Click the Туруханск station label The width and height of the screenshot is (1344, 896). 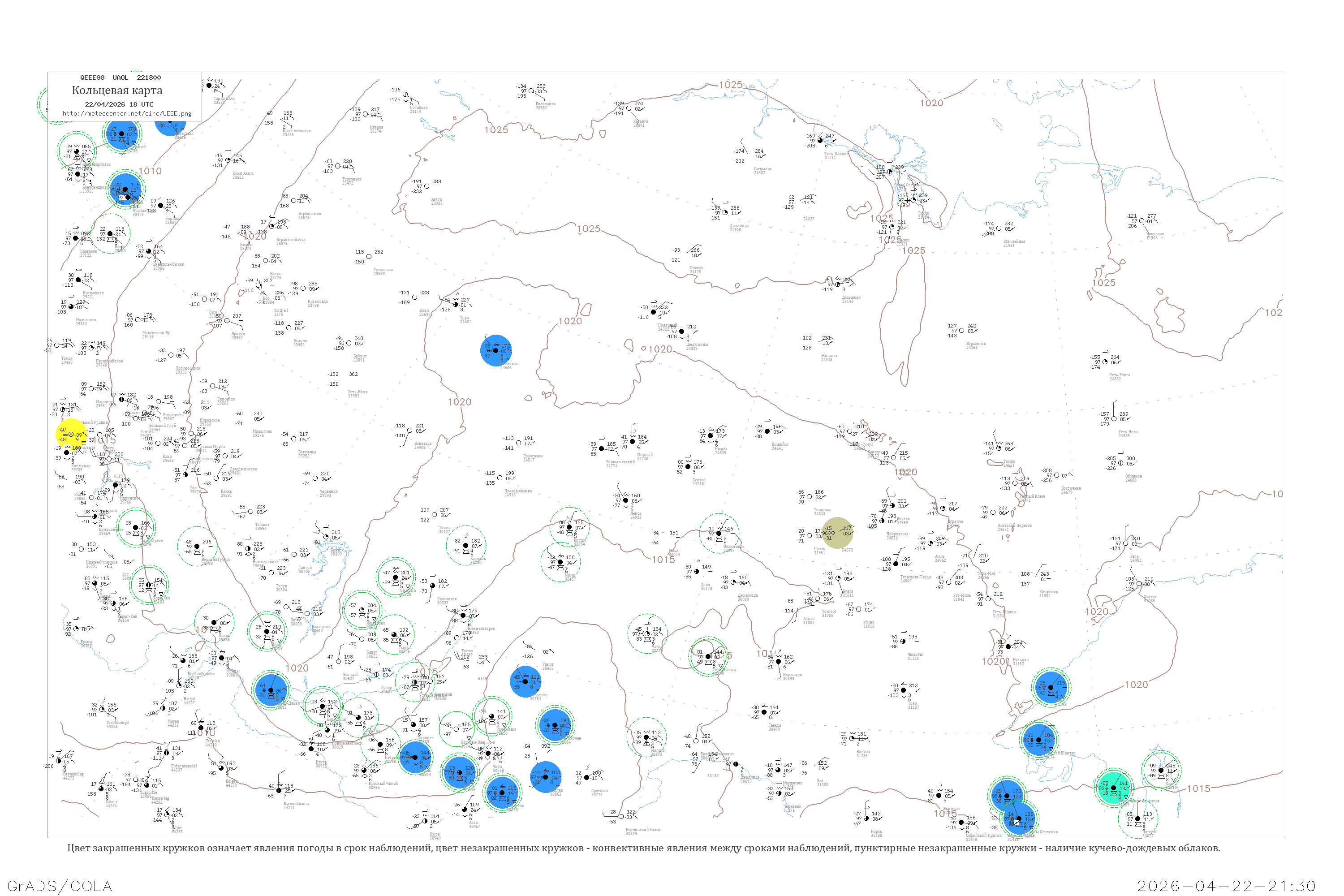(x=351, y=180)
